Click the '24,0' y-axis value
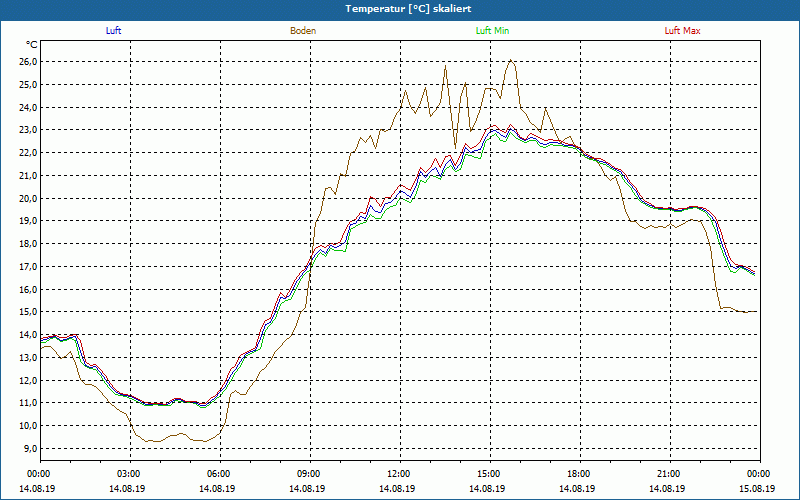The width and height of the screenshot is (800, 500). point(28,108)
